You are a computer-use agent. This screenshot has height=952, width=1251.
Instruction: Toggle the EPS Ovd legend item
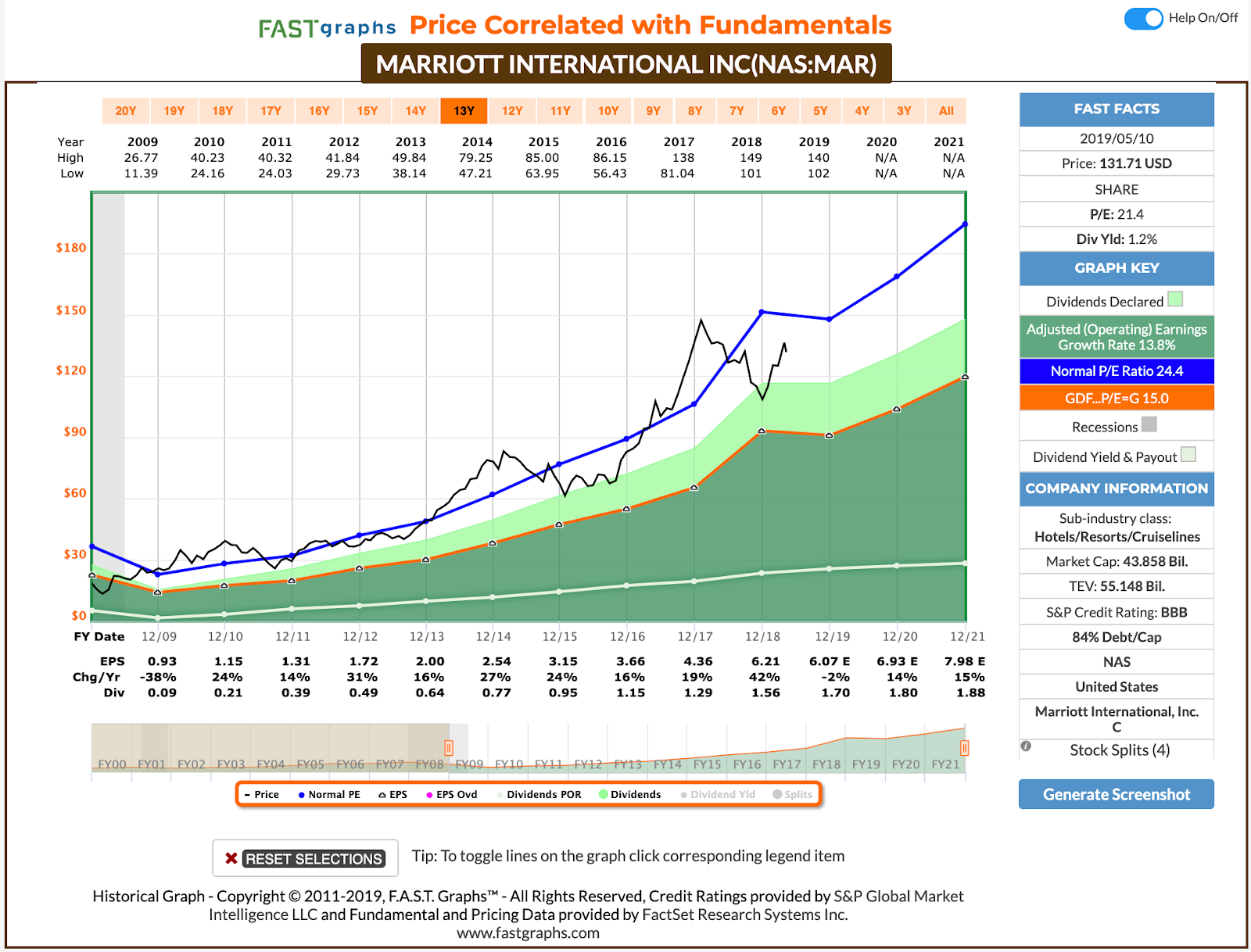(x=451, y=794)
